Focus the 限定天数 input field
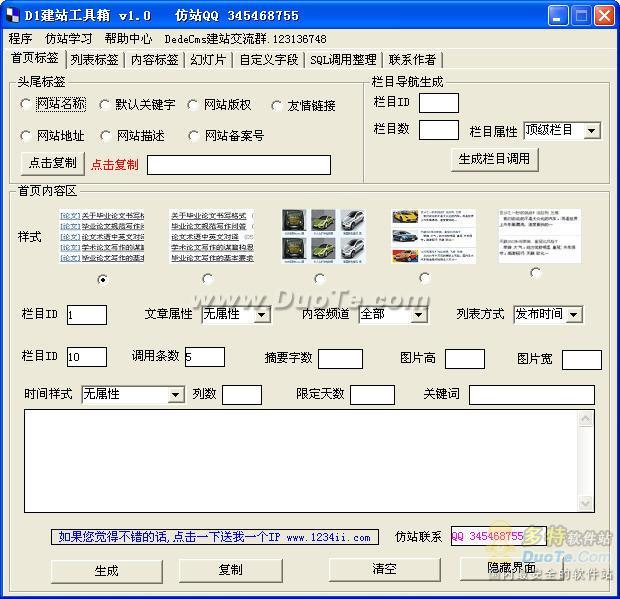The width and height of the screenshot is (620, 599). coord(372,395)
